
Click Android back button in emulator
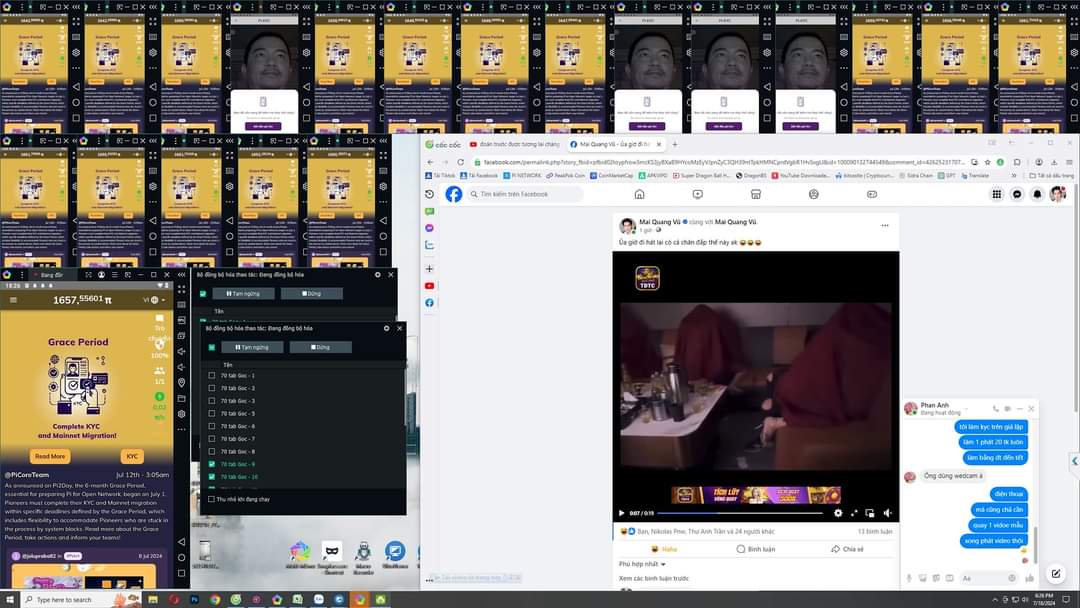[x=181, y=541]
